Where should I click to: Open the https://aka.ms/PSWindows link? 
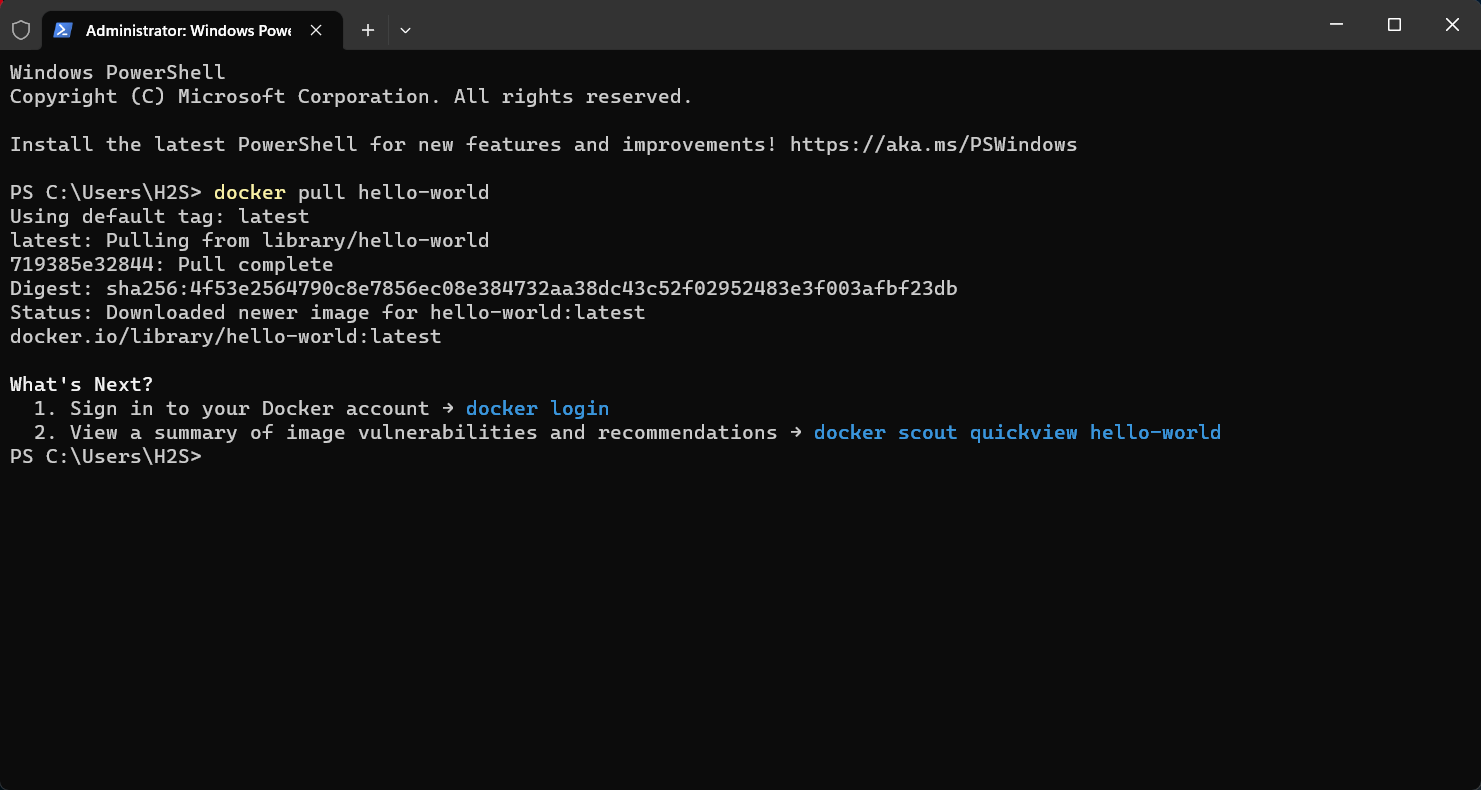tap(933, 144)
